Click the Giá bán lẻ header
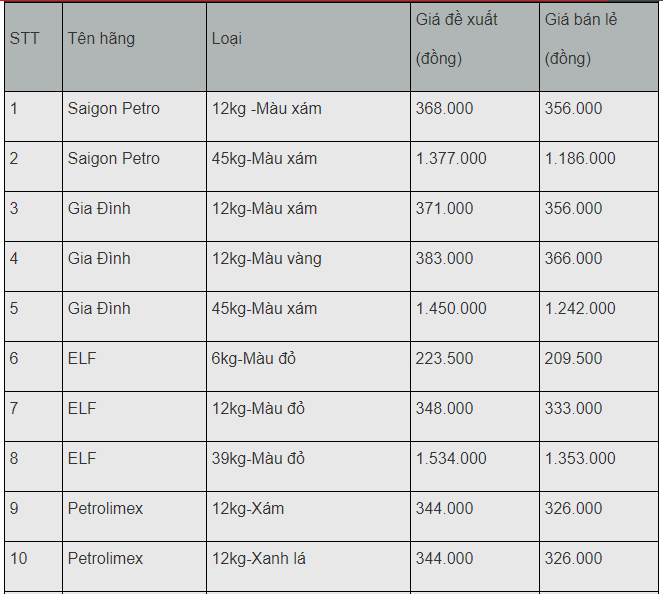663x594 pixels. tap(599, 47)
